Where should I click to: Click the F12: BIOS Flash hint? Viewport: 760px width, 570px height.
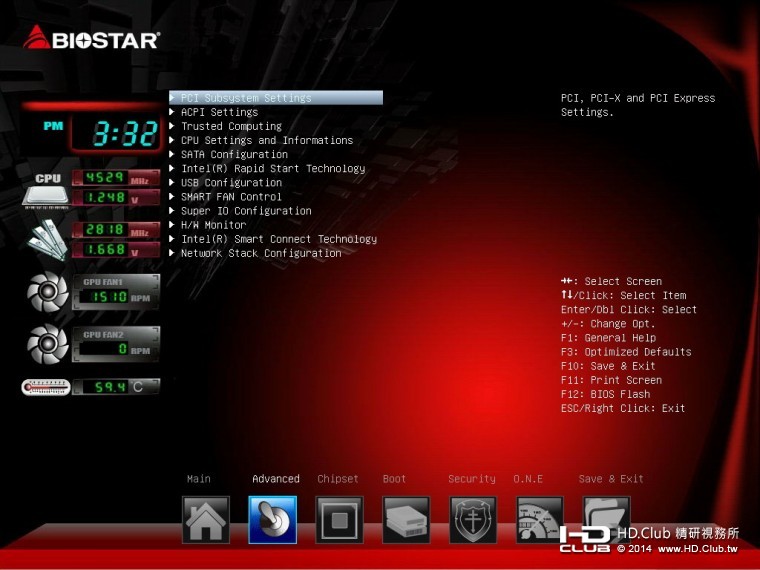point(605,394)
